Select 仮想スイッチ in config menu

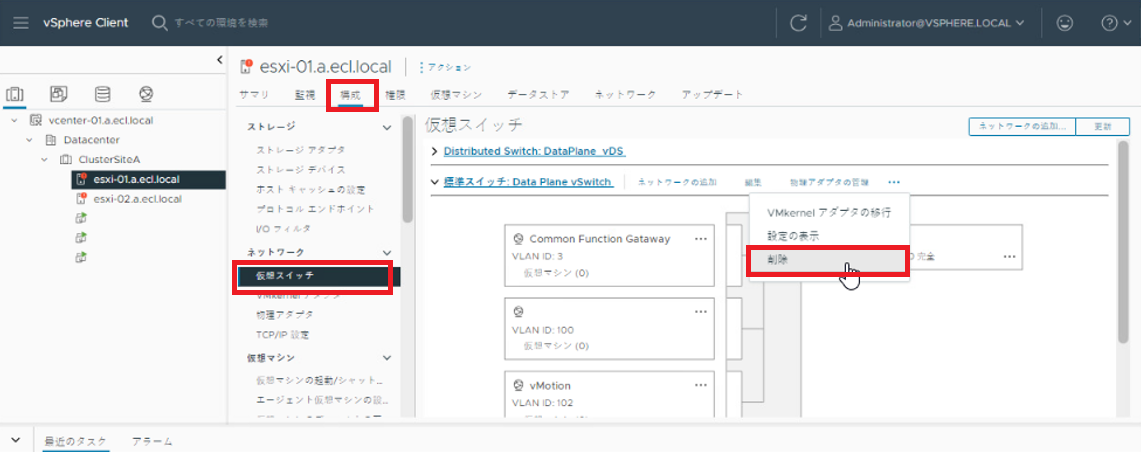pos(319,276)
